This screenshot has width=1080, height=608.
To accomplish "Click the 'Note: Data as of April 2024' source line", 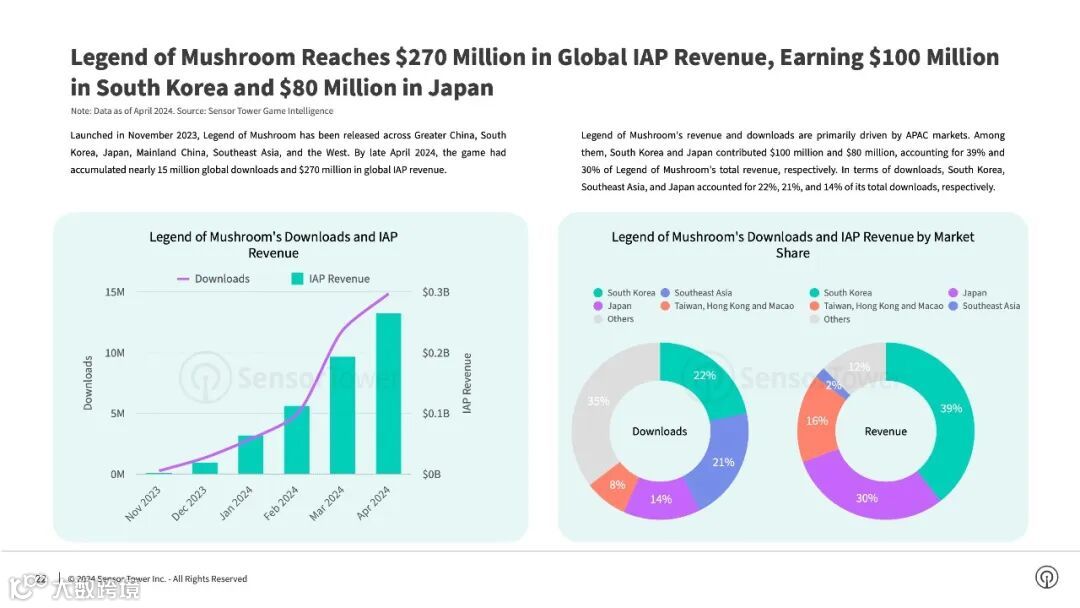I will 202,111.
